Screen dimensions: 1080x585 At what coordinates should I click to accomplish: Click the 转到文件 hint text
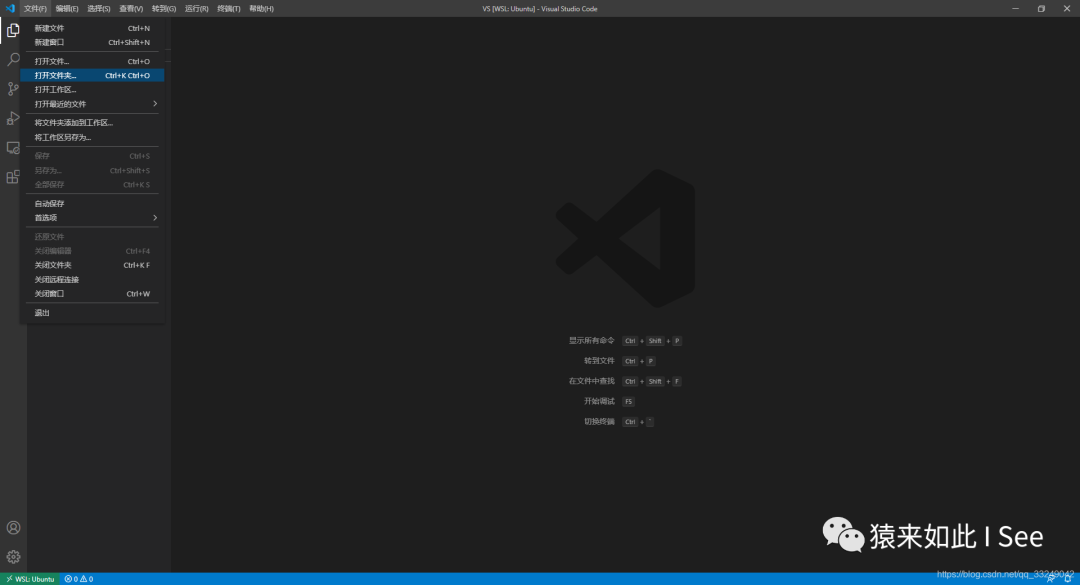coord(599,360)
